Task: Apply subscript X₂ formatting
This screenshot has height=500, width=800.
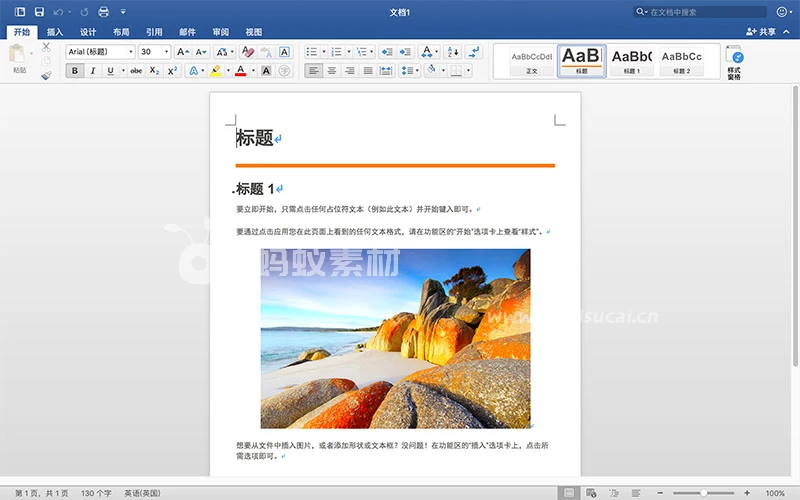Action: coord(154,71)
